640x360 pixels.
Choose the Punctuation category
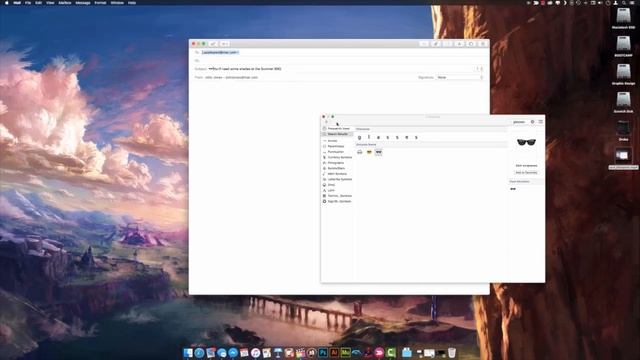[337, 152]
